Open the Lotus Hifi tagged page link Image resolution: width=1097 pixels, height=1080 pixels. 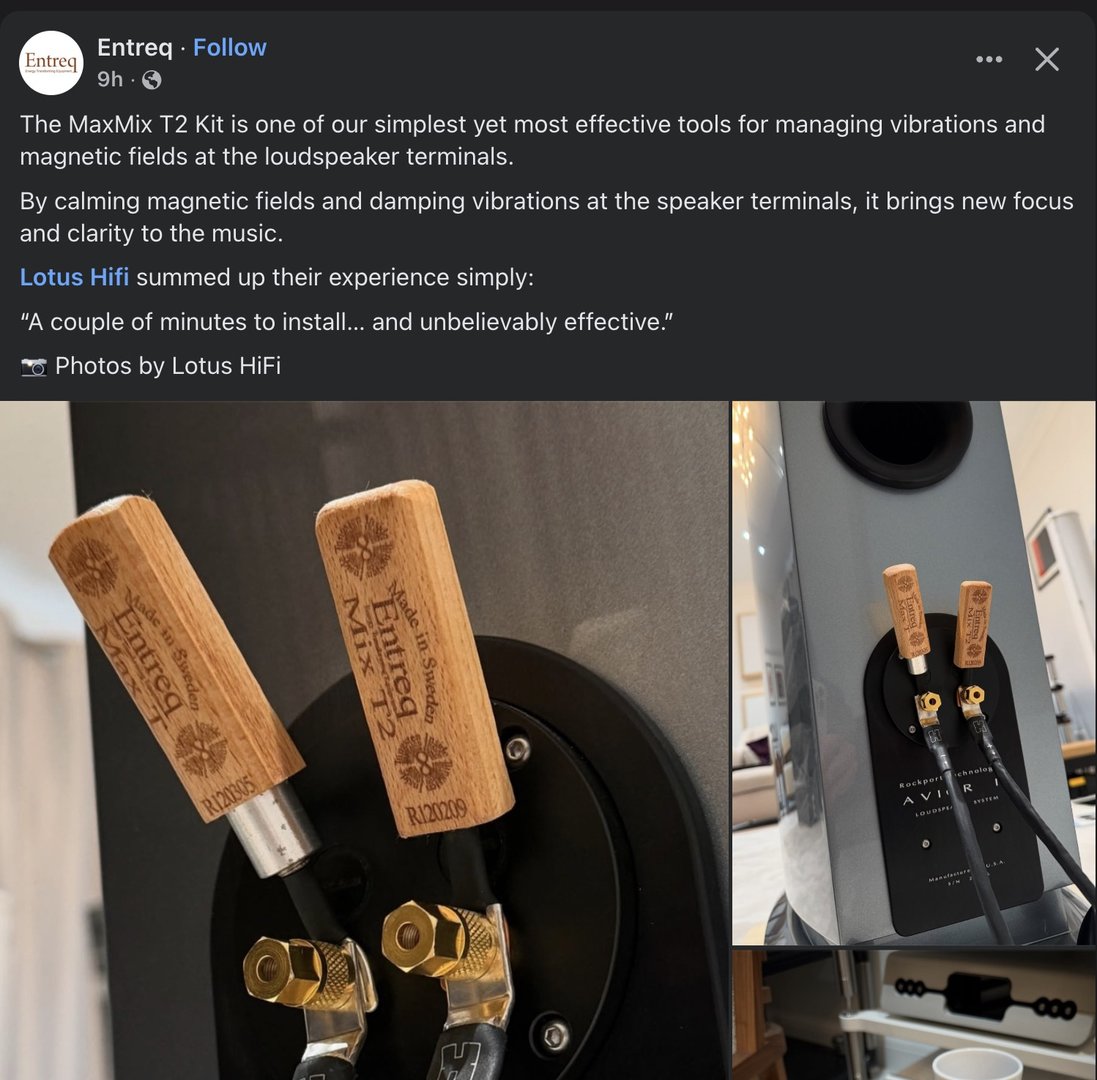pos(74,277)
